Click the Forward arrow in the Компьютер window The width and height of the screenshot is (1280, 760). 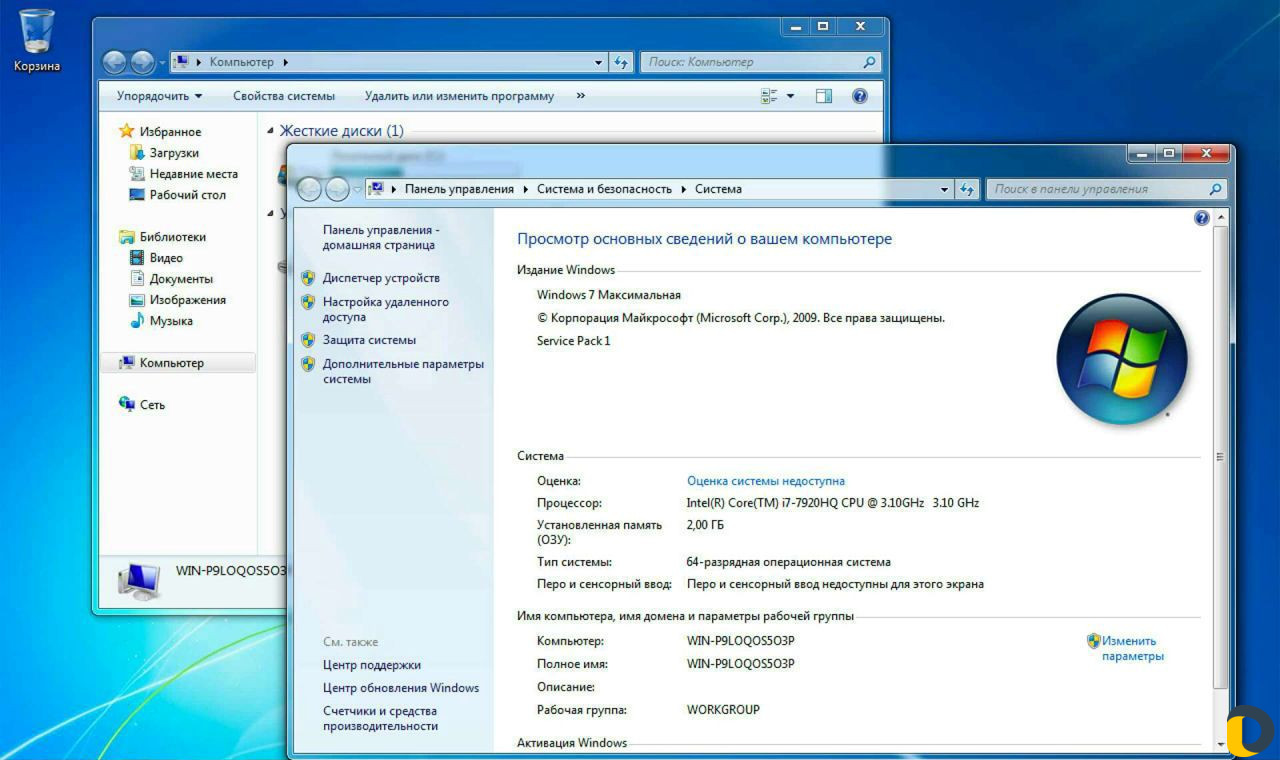[142, 62]
